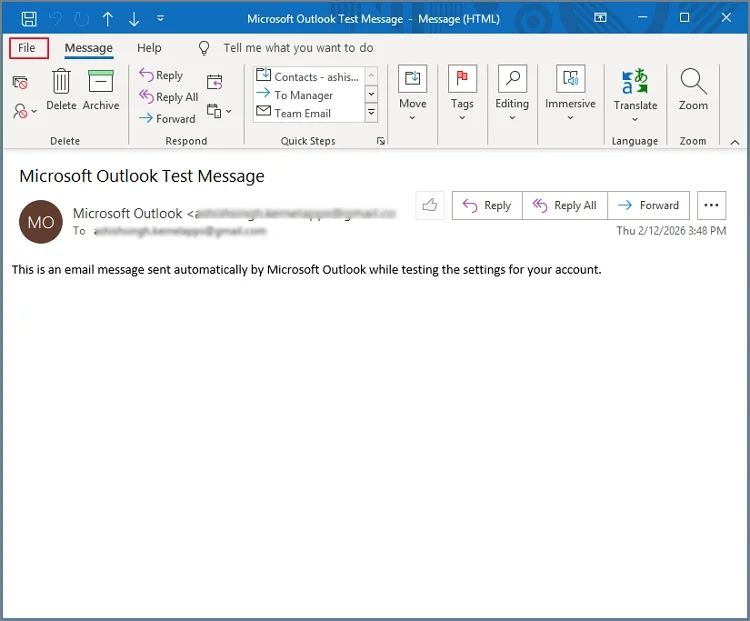
Task: Click the Redo icon in quick access toolbar
Action: point(81,19)
